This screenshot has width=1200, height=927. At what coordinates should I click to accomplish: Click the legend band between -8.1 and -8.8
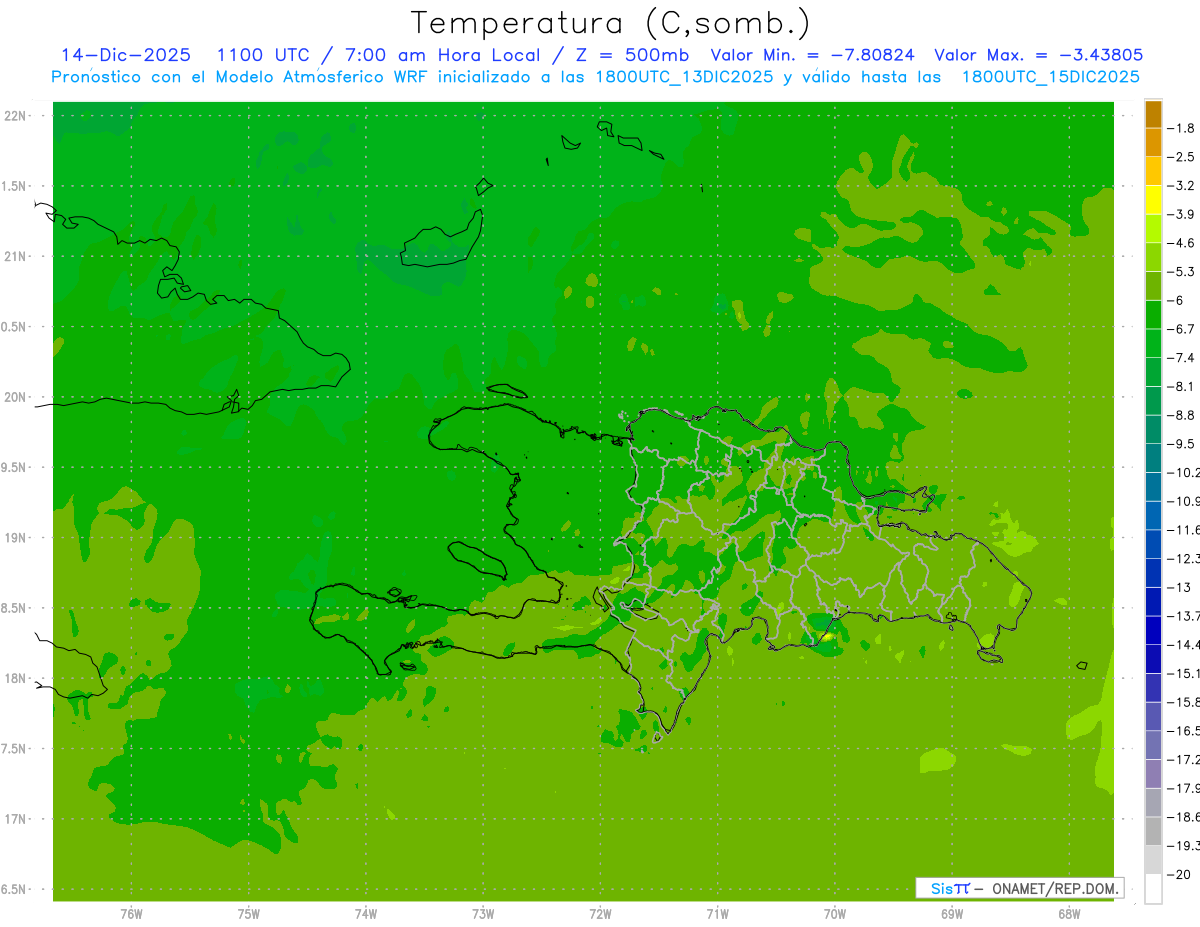click(1153, 400)
